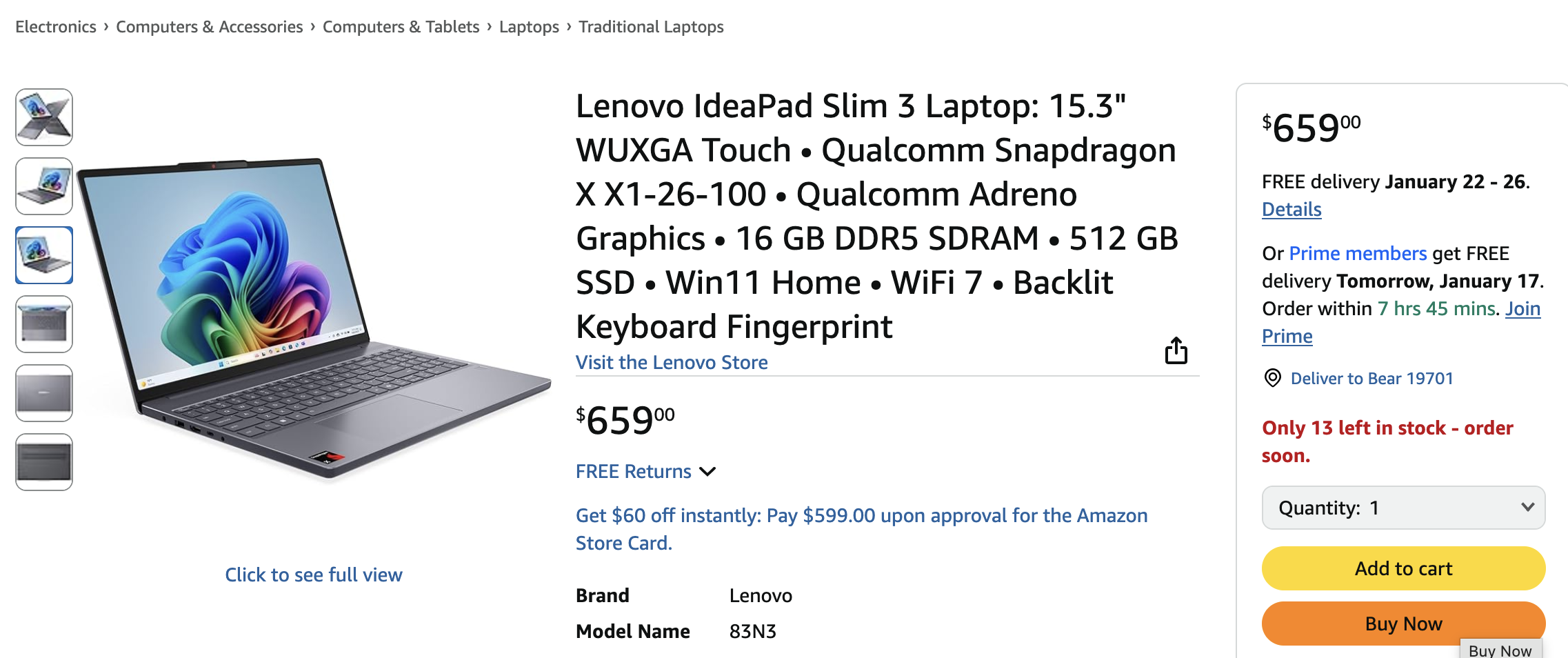Select the second laptop thumbnail image
Viewport: 1568px width, 658px height.
tap(44, 186)
